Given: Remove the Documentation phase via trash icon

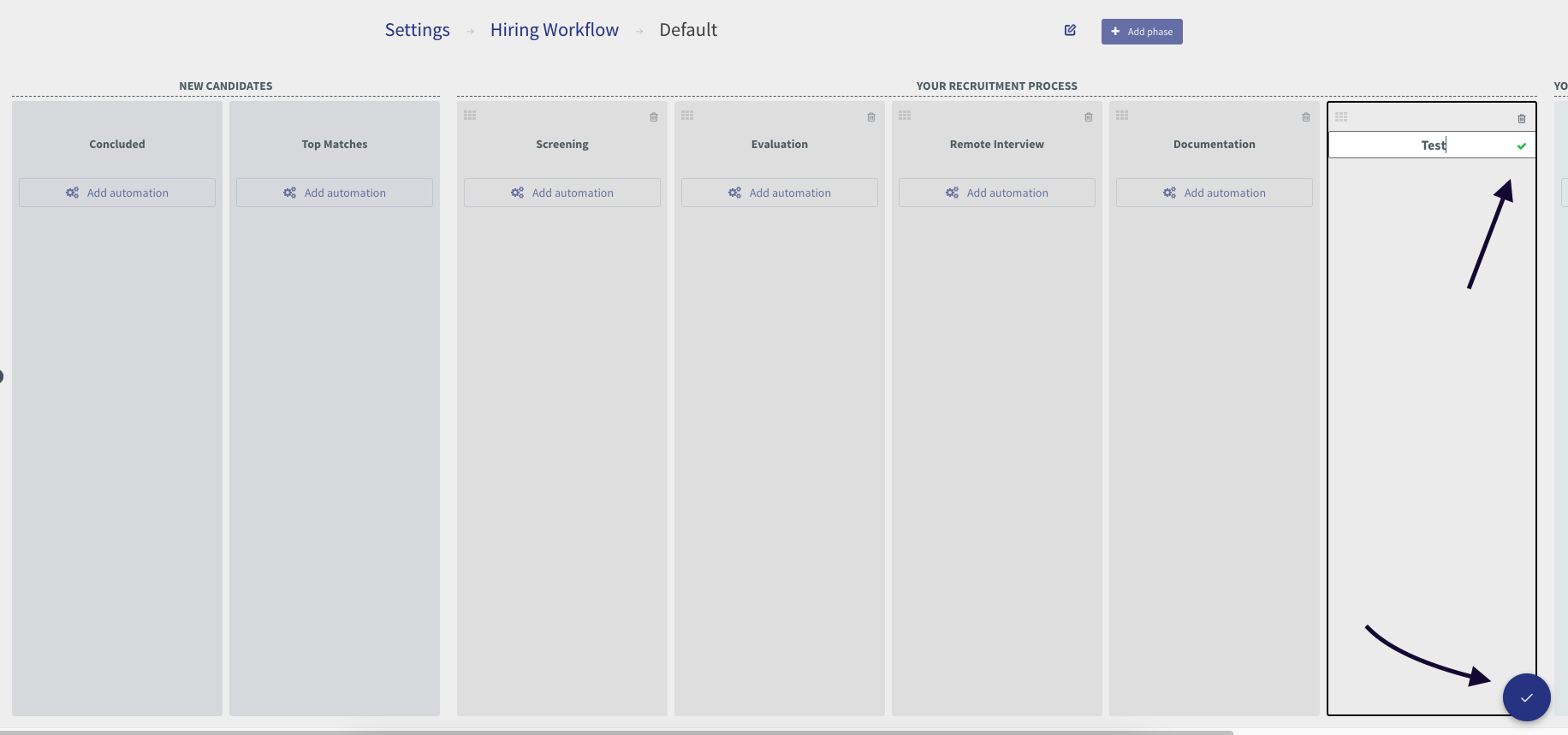Looking at the screenshot, I should 1306,117.
